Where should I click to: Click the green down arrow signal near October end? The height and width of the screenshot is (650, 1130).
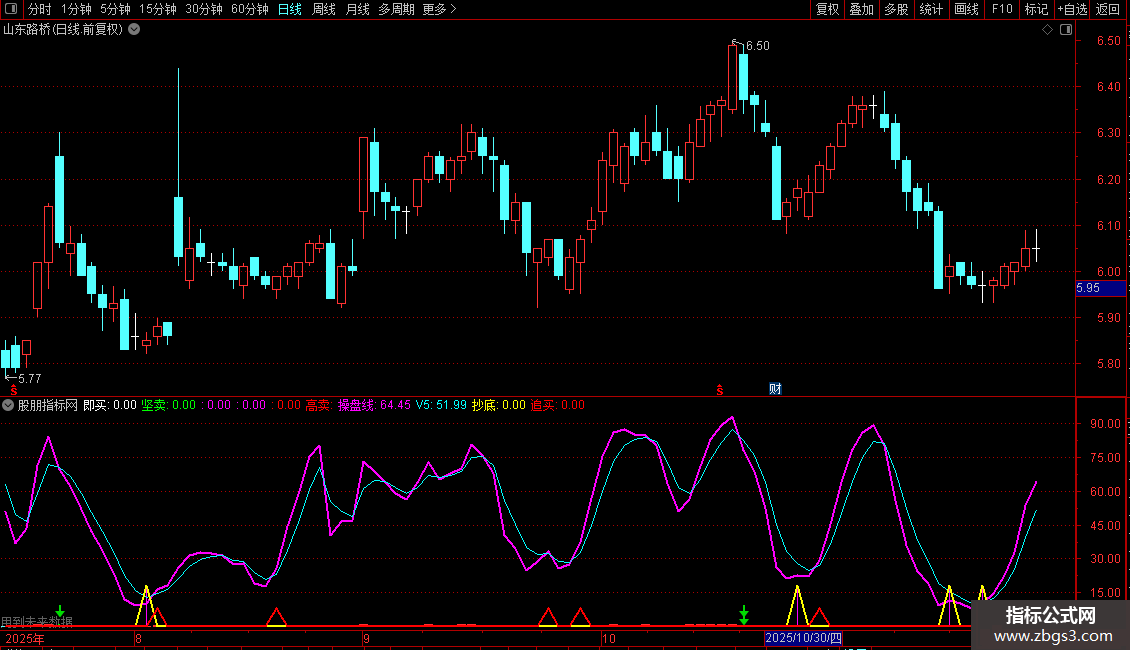coord(744,615)
